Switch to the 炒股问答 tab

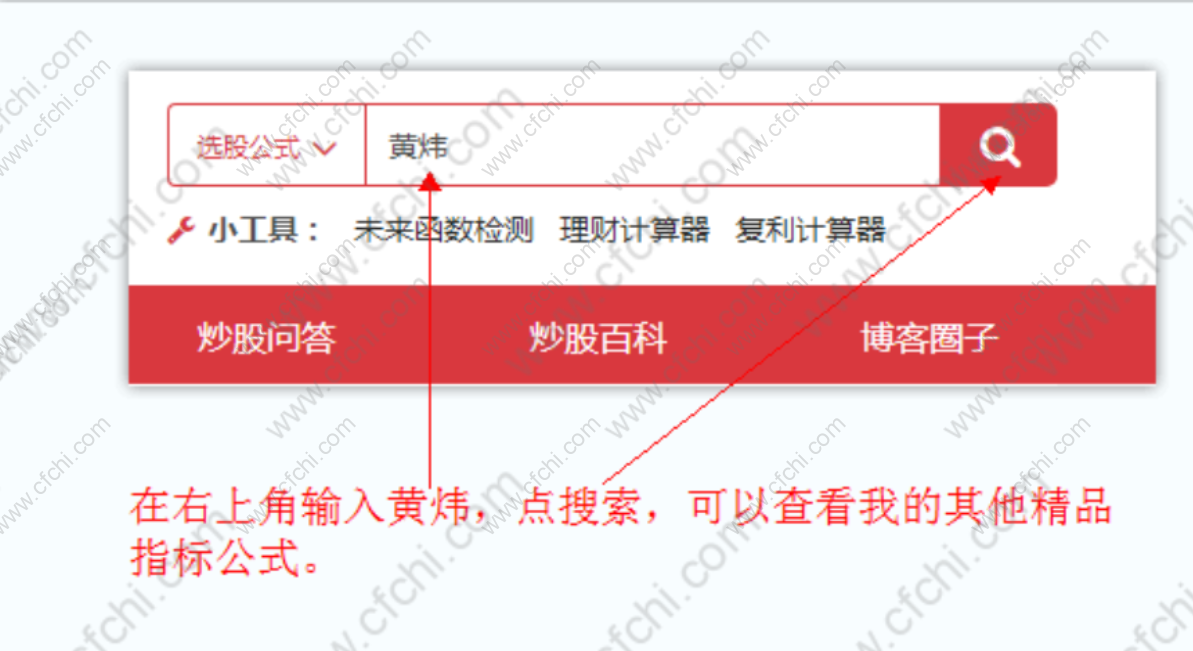(x=266, y=337)
